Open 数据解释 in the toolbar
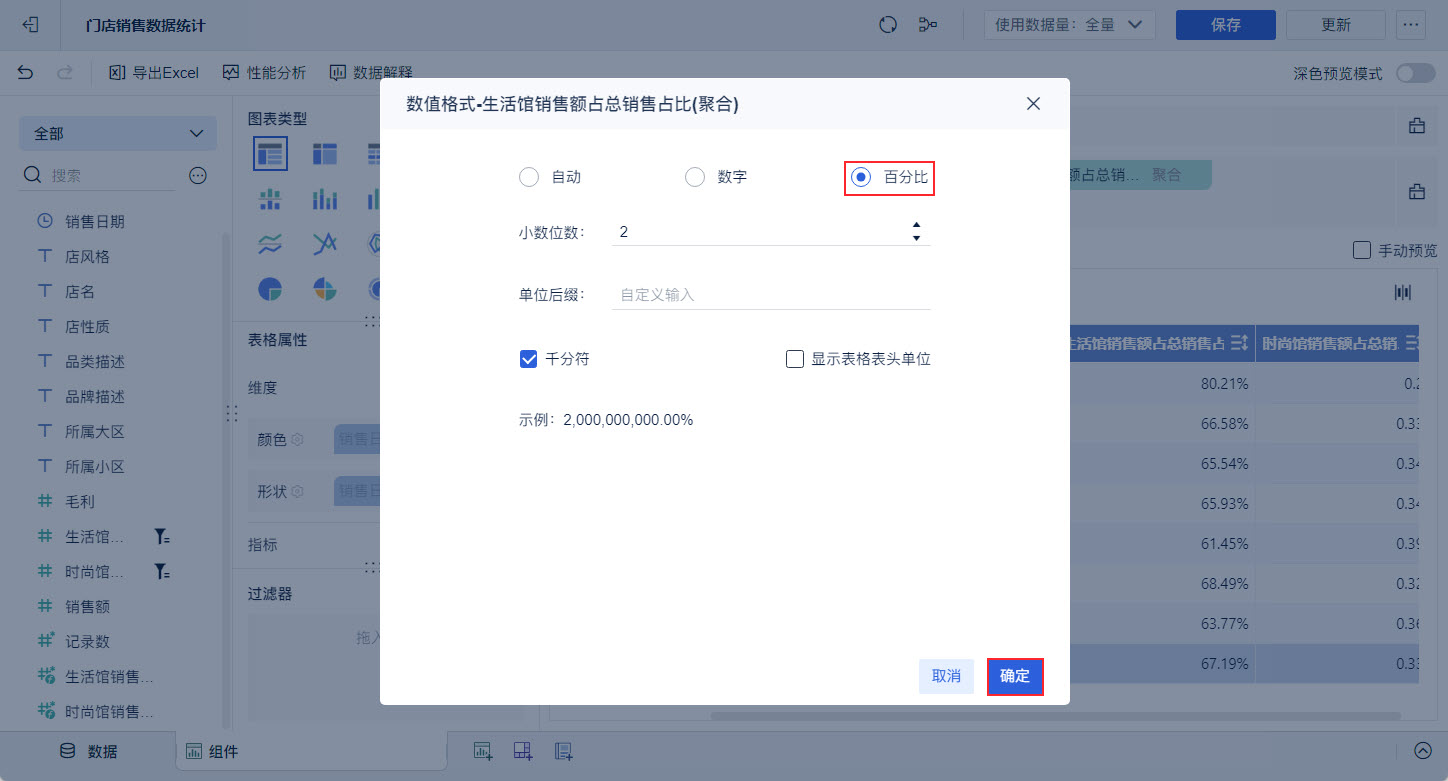The image size is (1448, 781). 371,72
